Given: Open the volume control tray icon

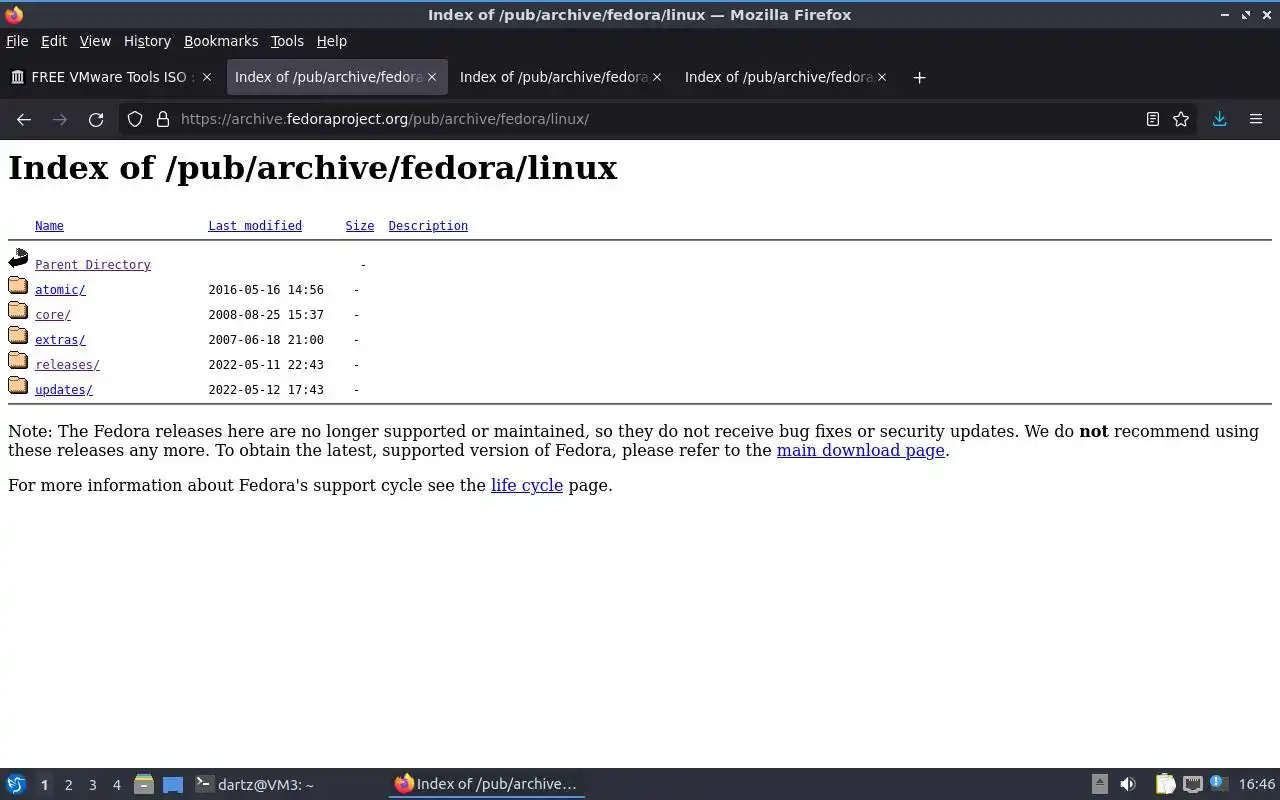Looking at the screenshot, I should click(1128, 784).
